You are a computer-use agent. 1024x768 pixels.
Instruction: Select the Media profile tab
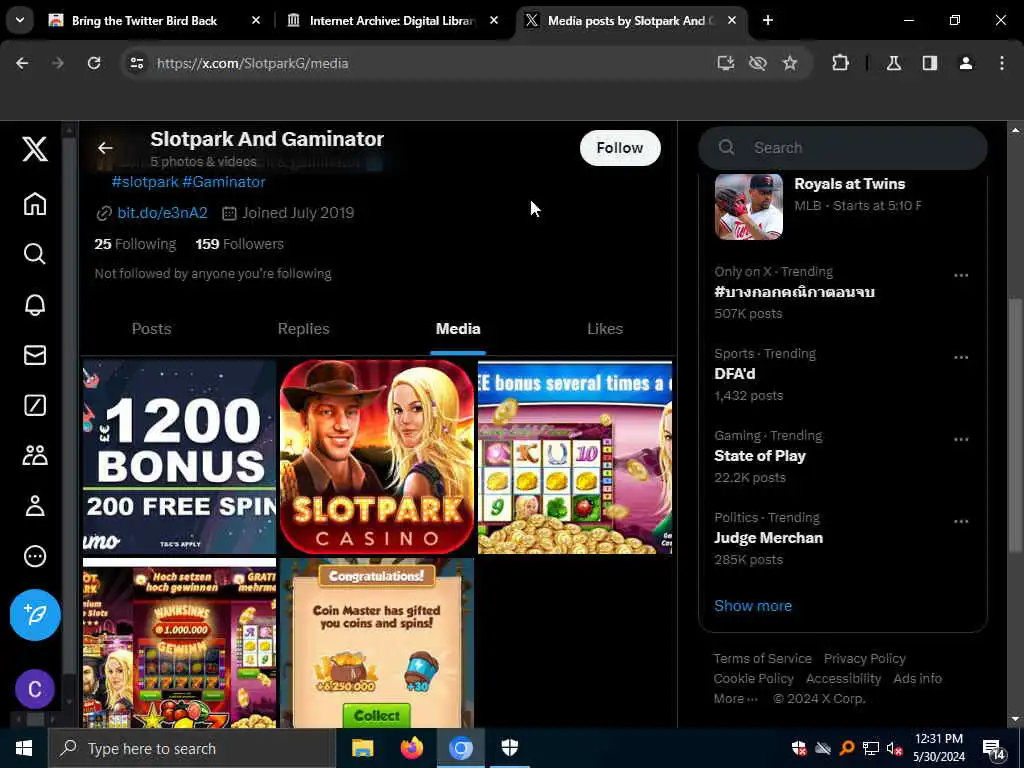(x=458, y=328)
